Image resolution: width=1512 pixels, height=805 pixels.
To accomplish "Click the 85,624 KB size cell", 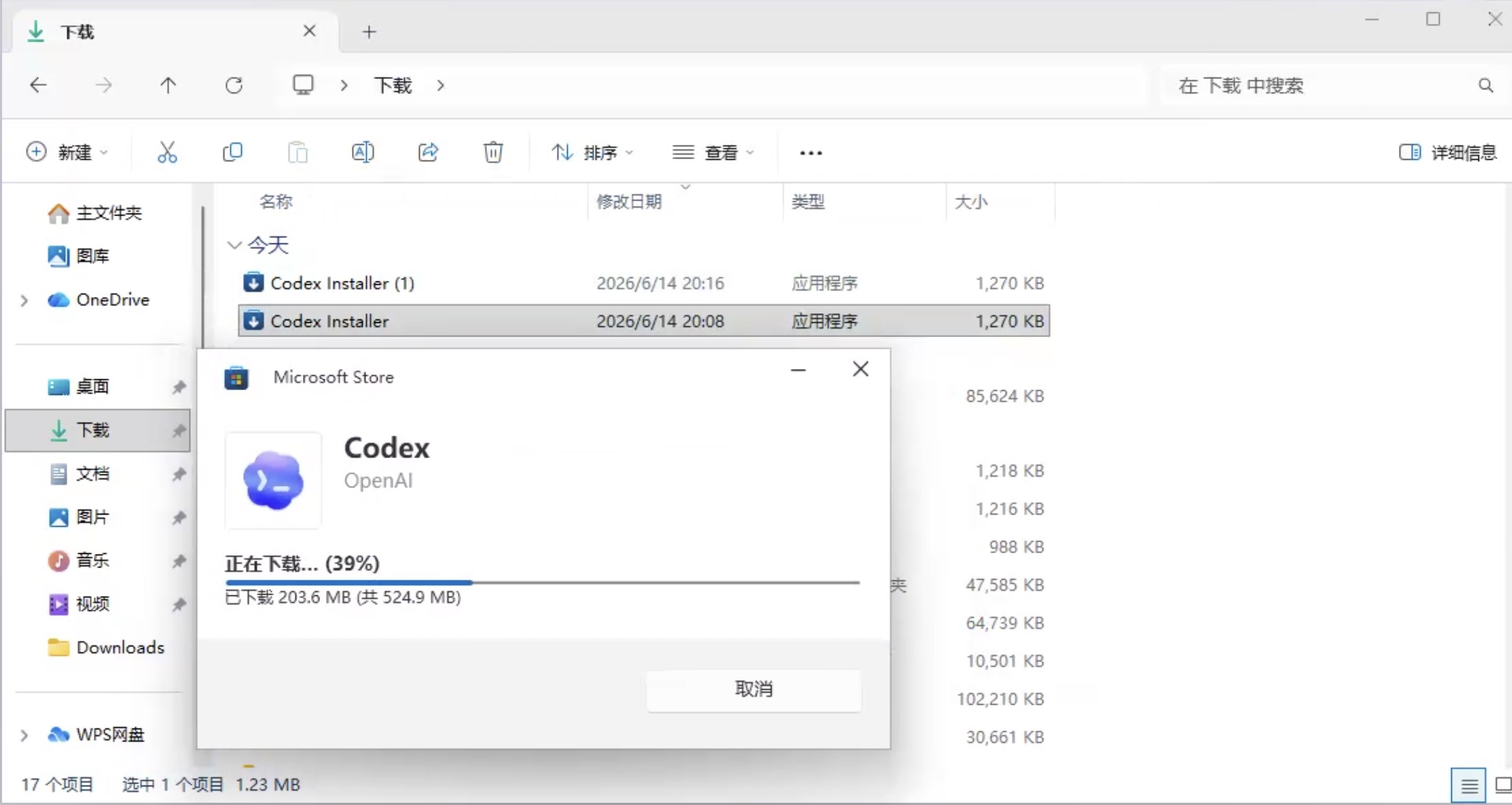I will pos(1005,396).
